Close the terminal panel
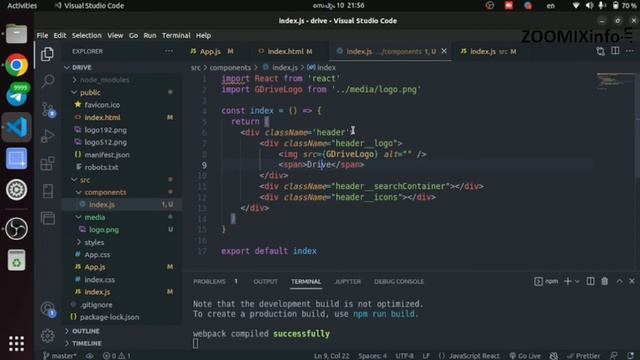The image size is (640, 360). 632,281
